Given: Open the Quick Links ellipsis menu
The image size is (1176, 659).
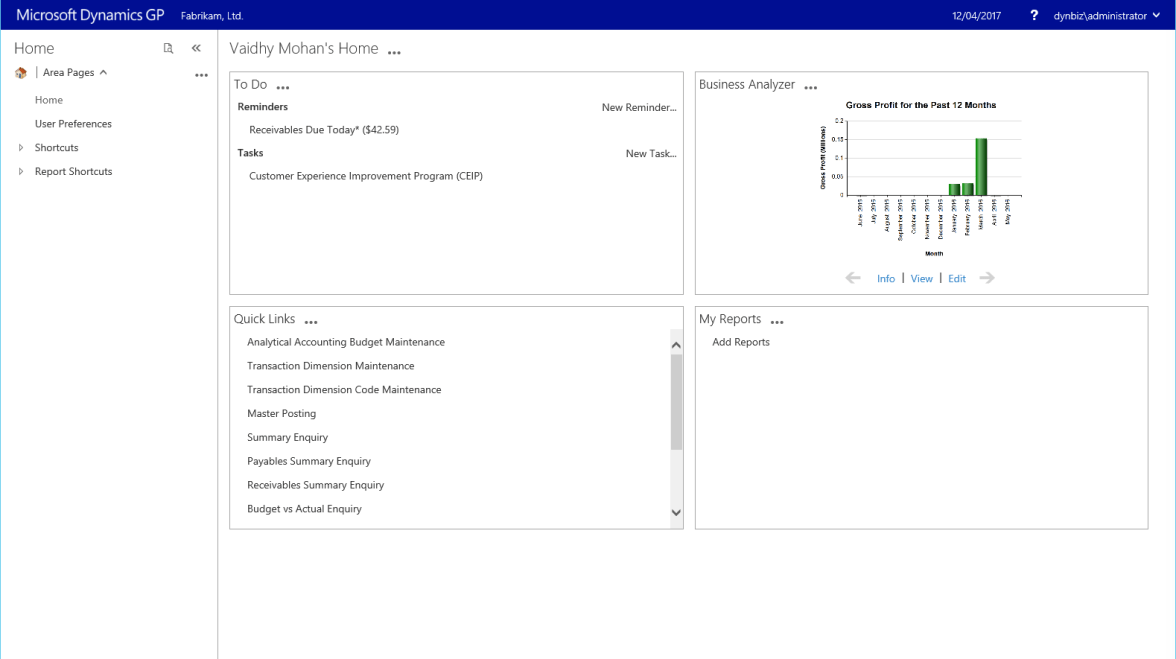Looking at the screenshot, I should 311,322.
